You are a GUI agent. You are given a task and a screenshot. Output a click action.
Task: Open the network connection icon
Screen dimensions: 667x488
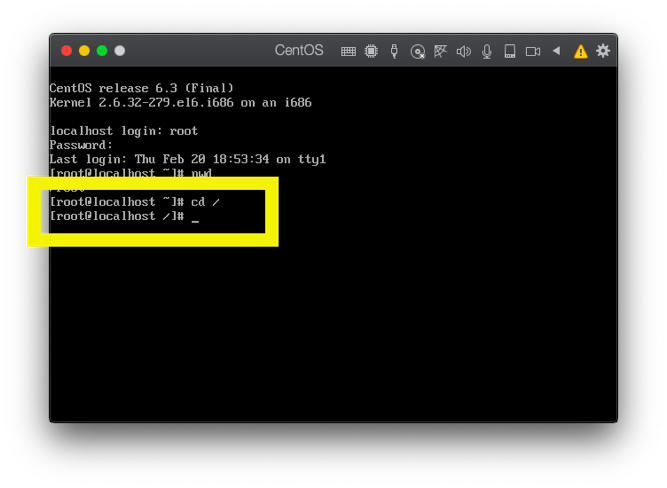tap(440, 51)
